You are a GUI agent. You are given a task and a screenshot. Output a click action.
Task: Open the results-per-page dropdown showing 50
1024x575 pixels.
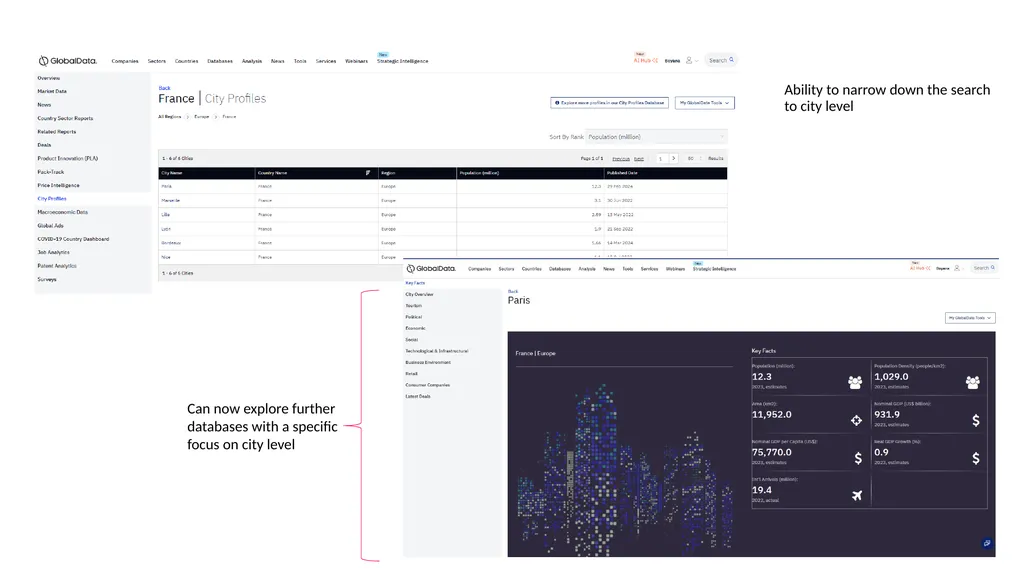coord(694,158)
